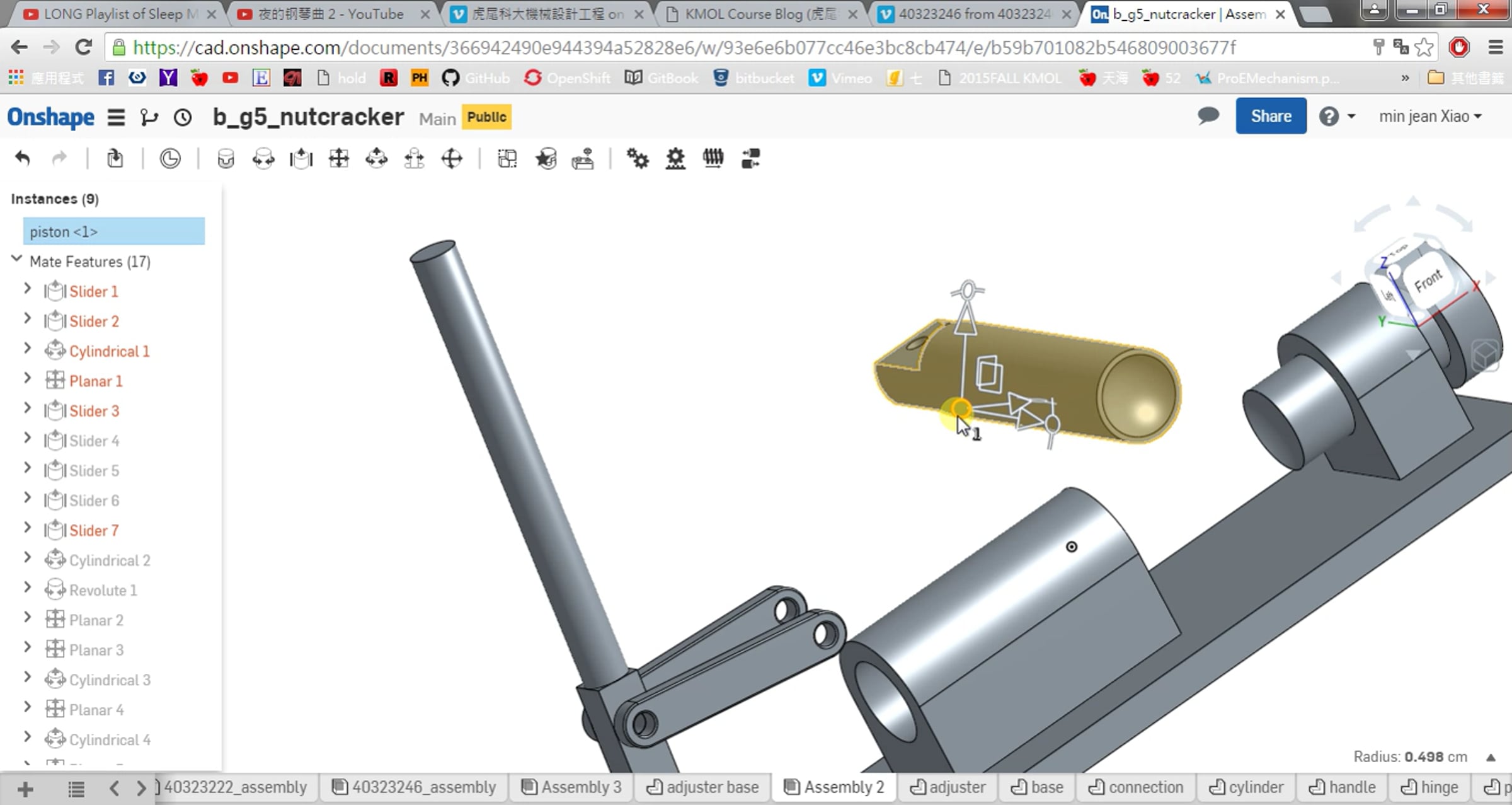This screenshot has width=1512, height=805.
Task: Open the min jean Xiao account dropdown
Action: [1430, 117]
